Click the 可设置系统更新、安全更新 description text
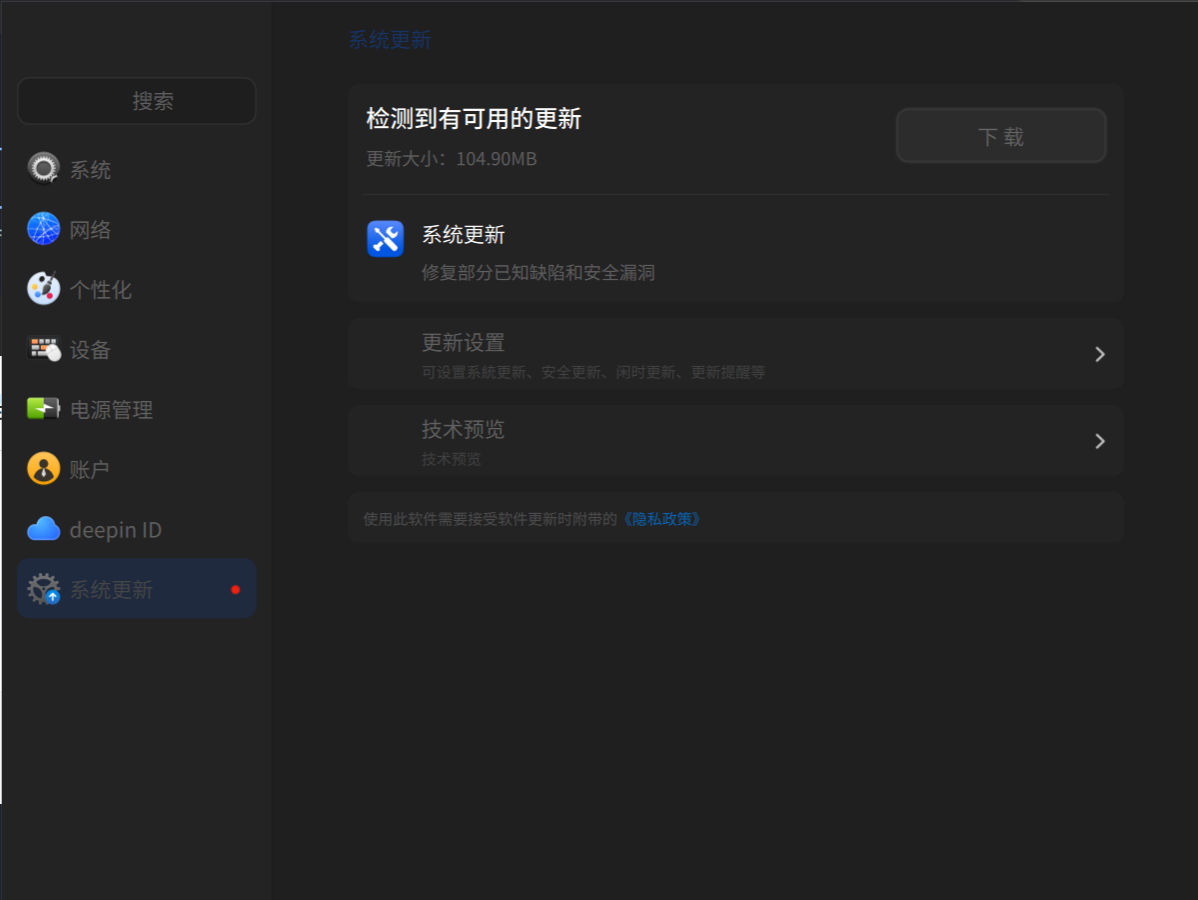Image resolution: width=1198 pixels, height=900 pixels. click(594, 372)
